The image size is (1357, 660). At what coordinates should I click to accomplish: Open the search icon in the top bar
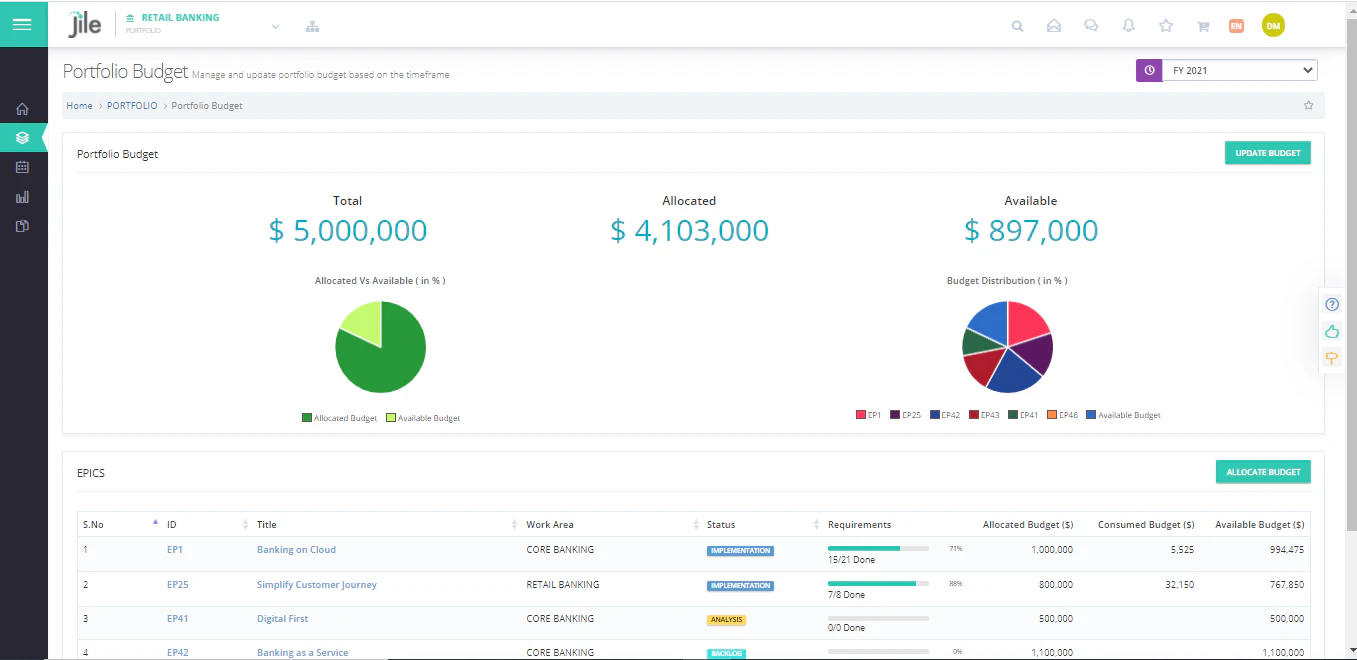click(1017, 26)
